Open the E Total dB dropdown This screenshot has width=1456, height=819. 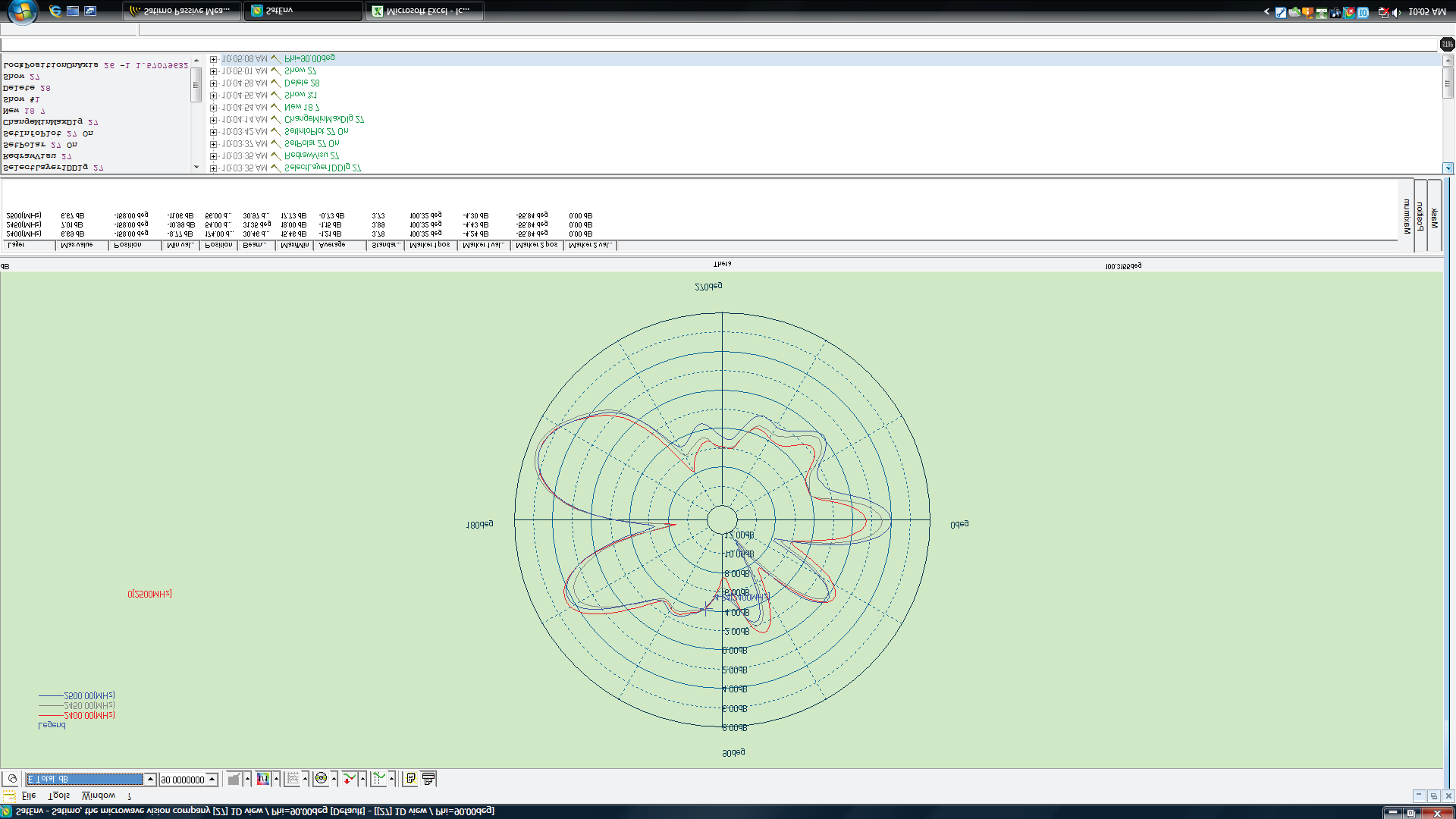click(x=150, y=780)
